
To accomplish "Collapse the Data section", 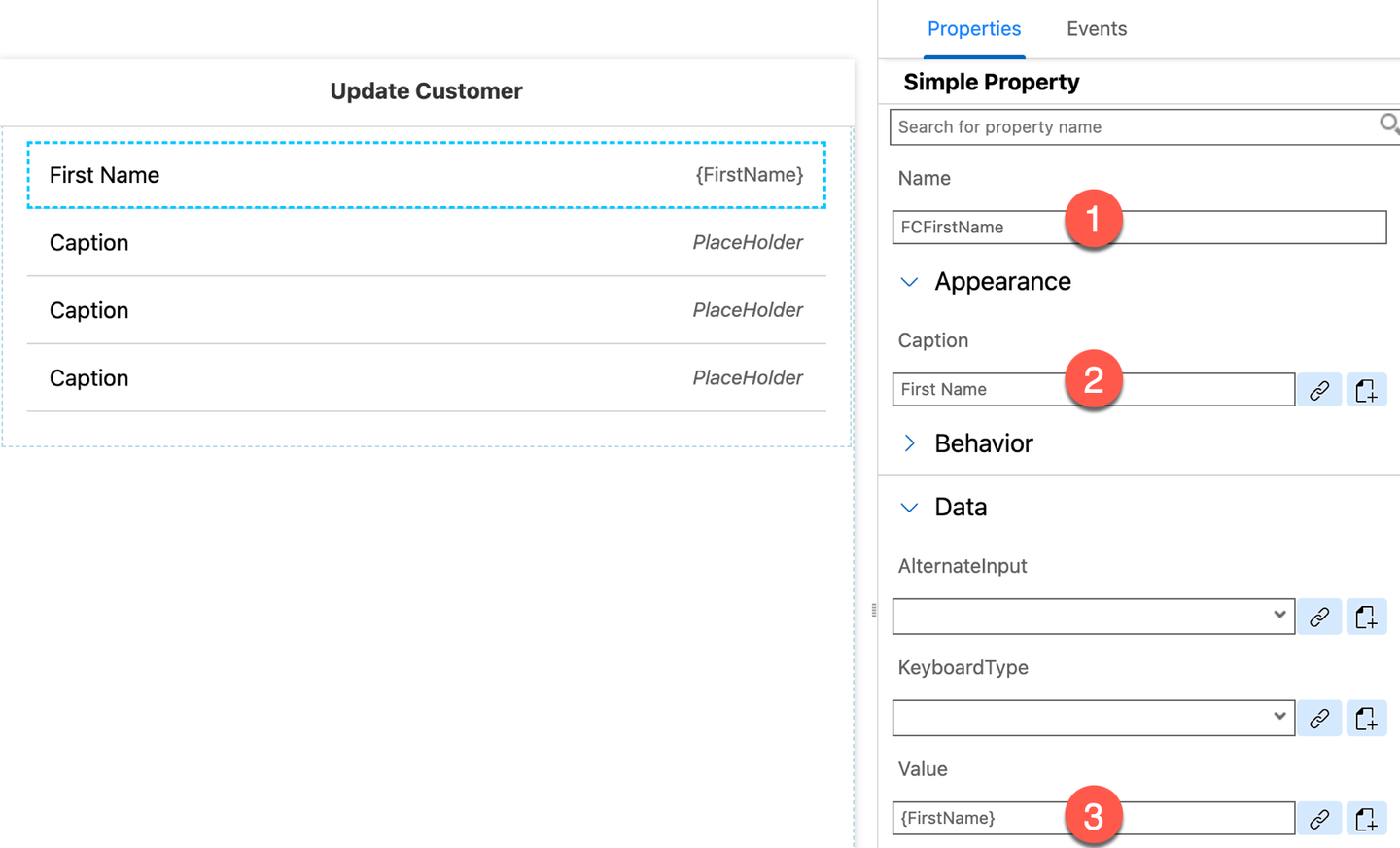I will (910, 508).
